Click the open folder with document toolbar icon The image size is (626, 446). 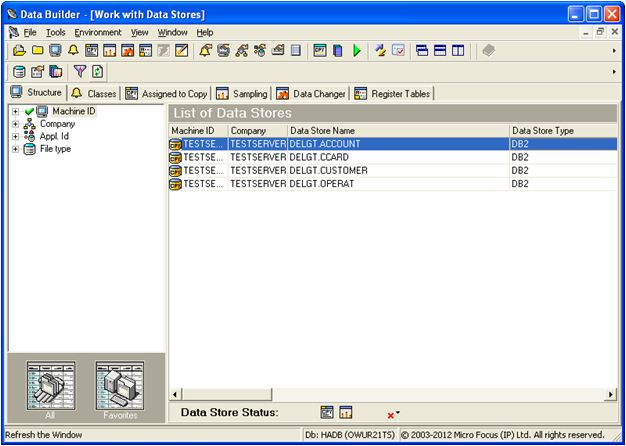click(19, 51)
